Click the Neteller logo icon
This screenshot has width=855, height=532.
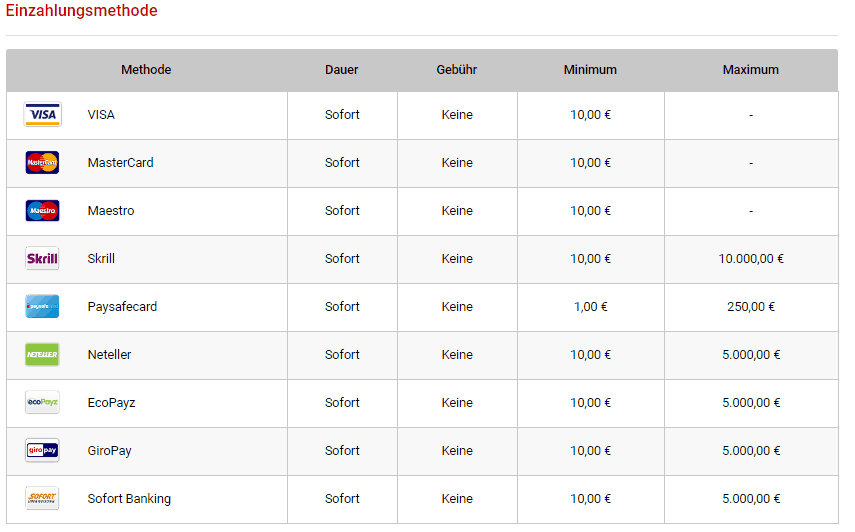click(42, 355)
